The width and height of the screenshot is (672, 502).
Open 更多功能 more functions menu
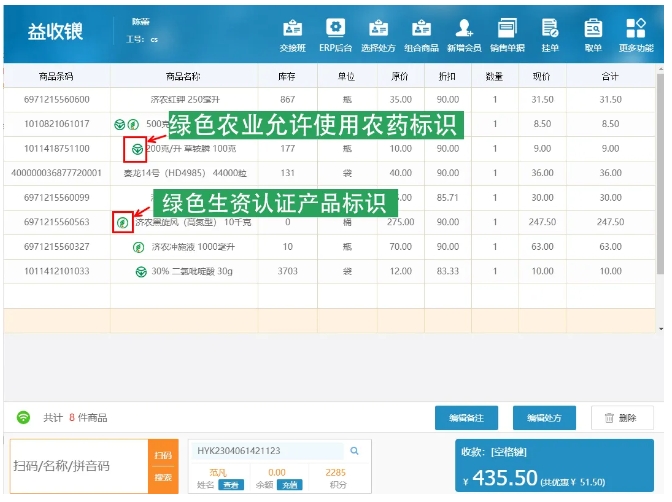pyautogui.click(x=635, y=34)
